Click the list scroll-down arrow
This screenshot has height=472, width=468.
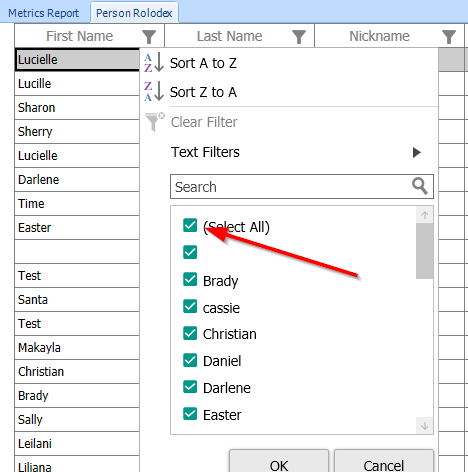coord(425,426)
